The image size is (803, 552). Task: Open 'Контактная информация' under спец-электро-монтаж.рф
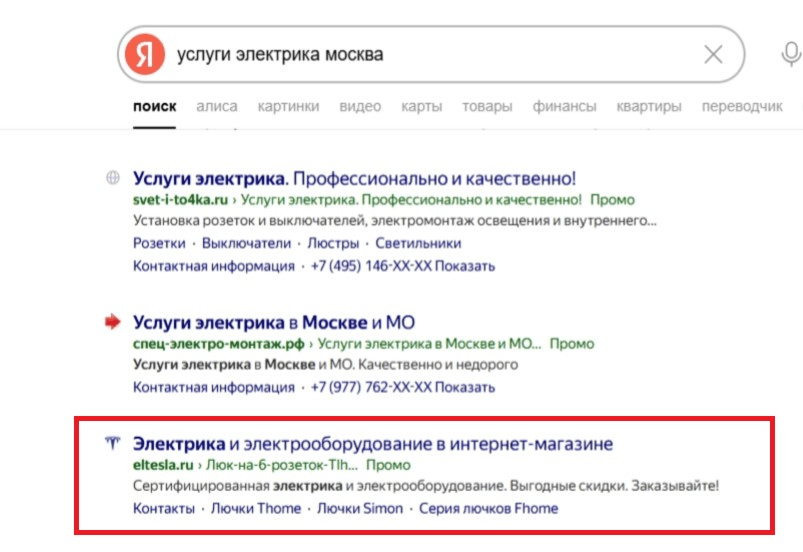tap(214, 387)
